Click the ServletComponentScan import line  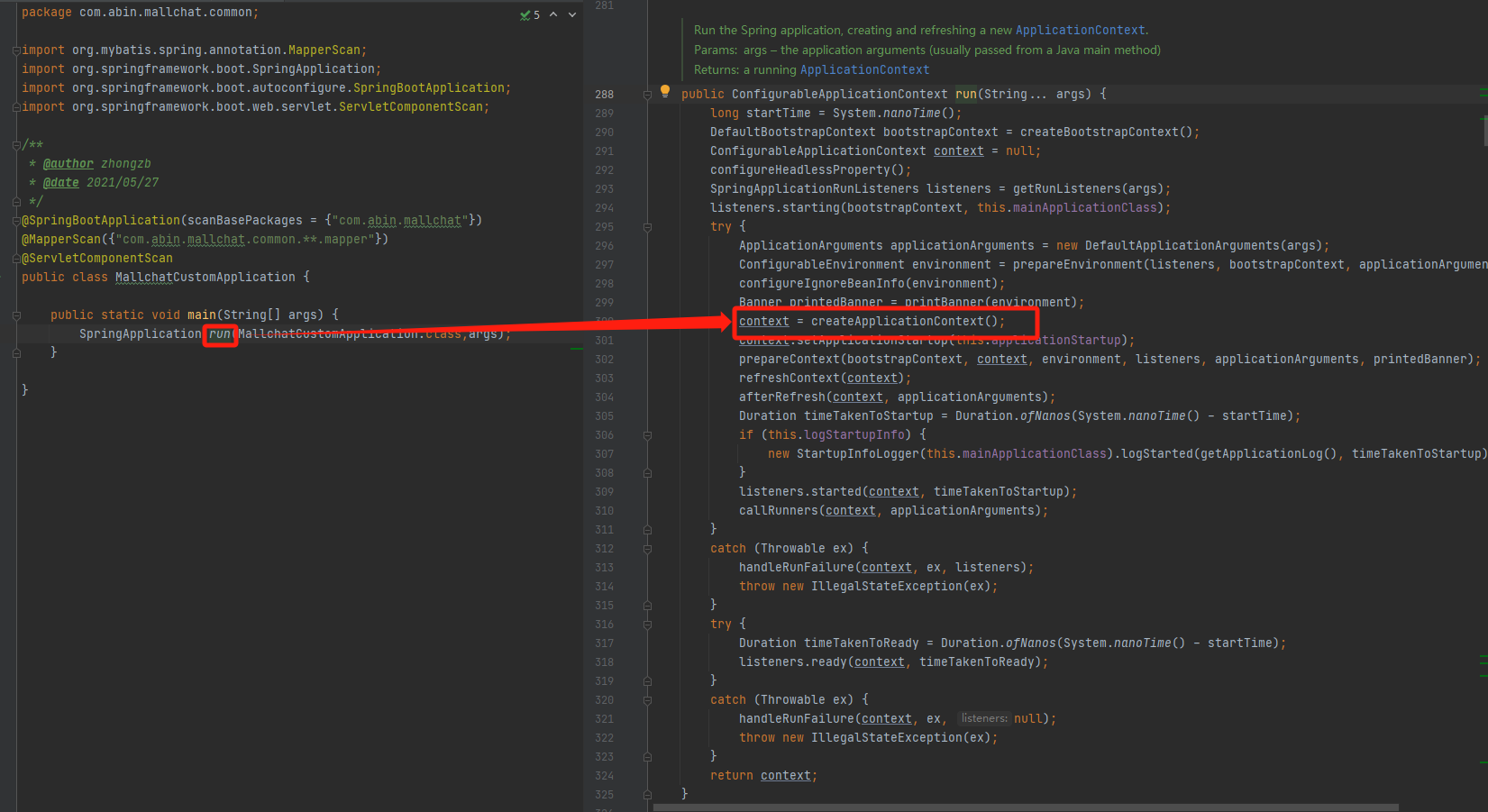pos(255,107)
